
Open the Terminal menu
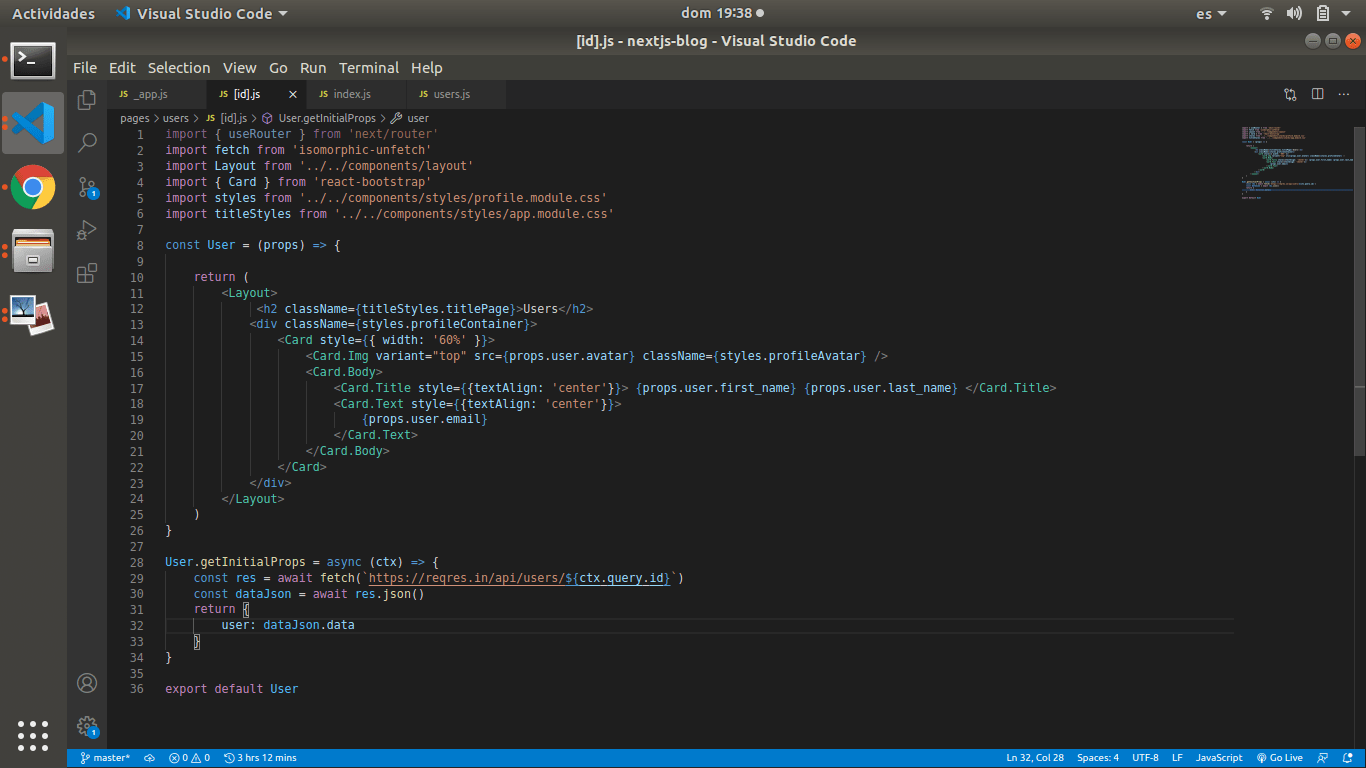point(368,68)
